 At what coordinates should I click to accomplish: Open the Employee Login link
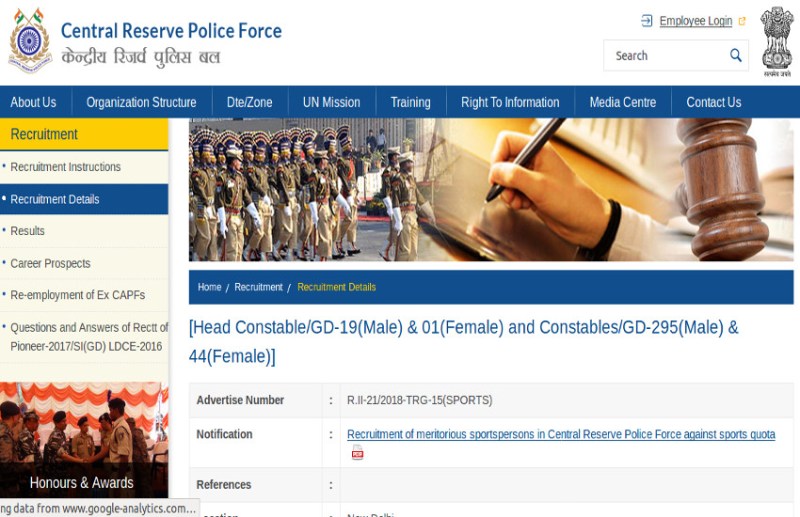coord(695,21)
